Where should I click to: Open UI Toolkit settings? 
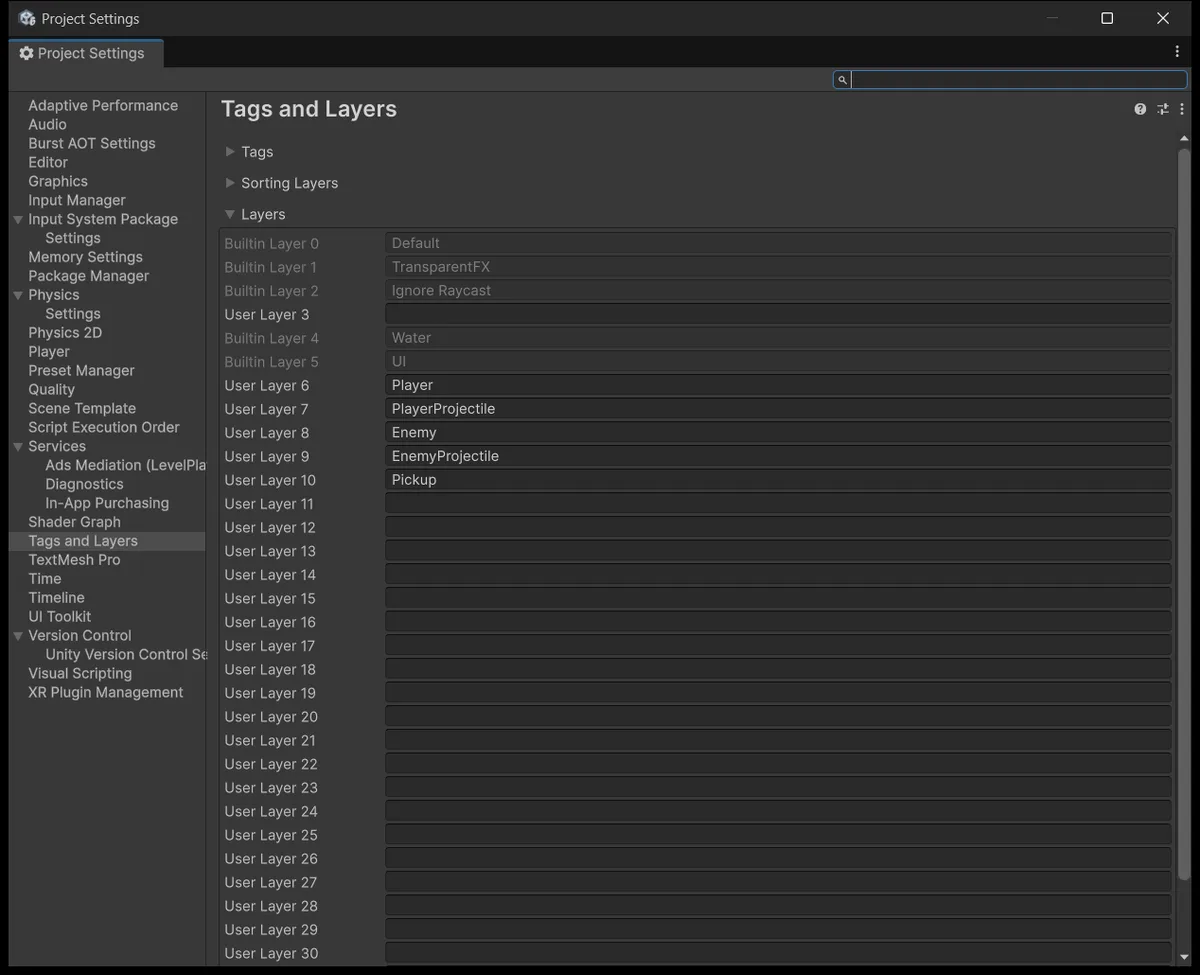coord(59,617)
